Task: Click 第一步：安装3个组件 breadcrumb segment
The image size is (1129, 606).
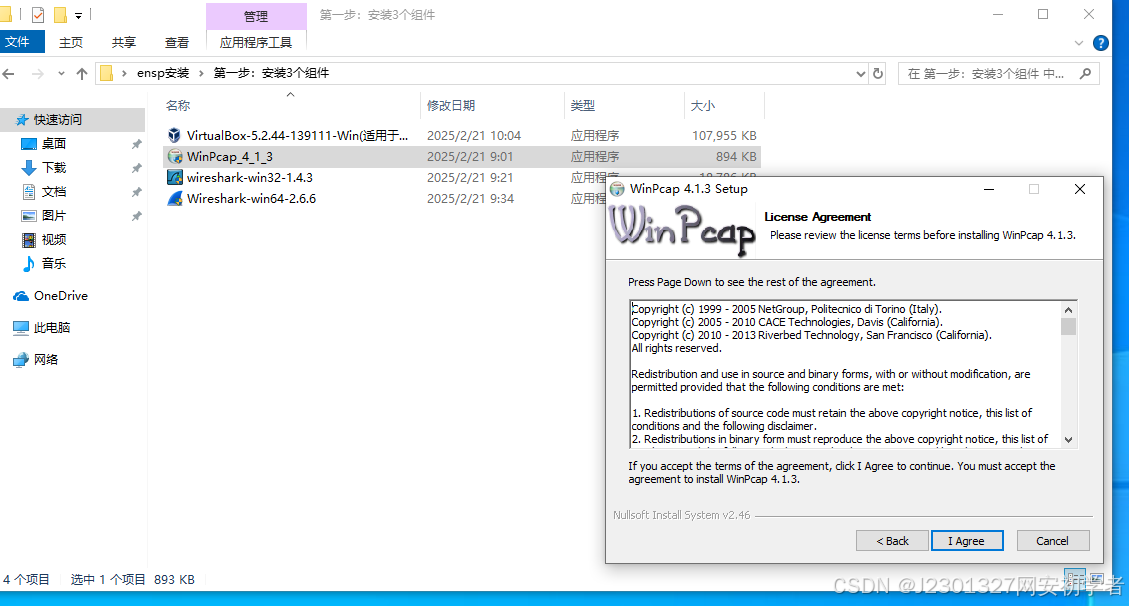Action: click(271, 73)
